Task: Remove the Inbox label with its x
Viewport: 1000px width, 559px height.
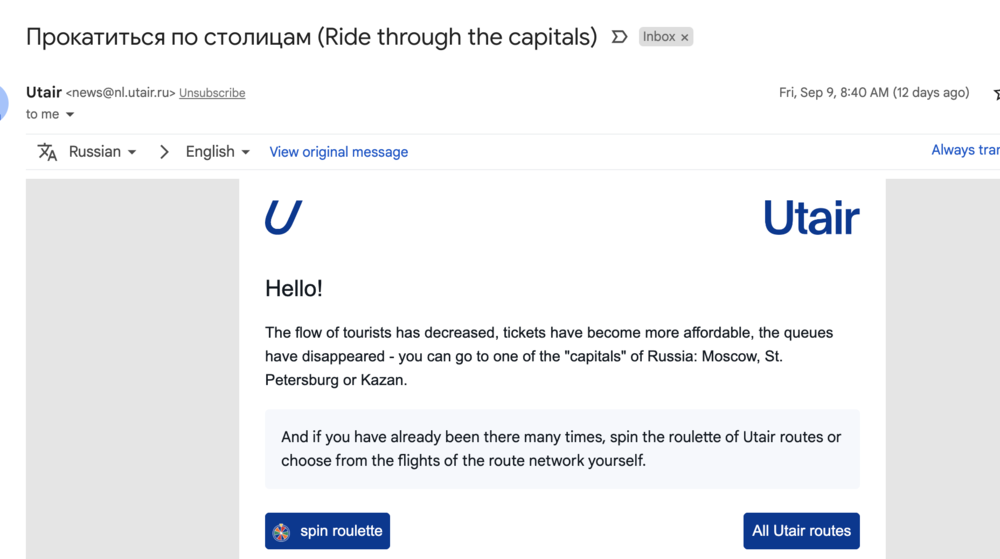Action: coord(685,37)
